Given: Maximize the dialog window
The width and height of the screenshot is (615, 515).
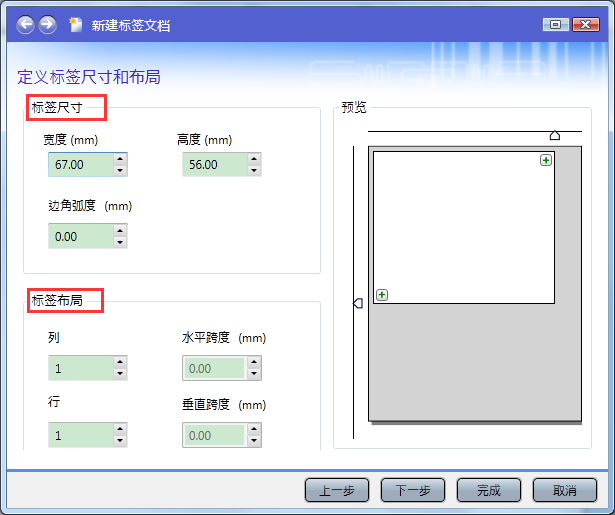Looking at the screenshot, I should [x=555, y=25].
